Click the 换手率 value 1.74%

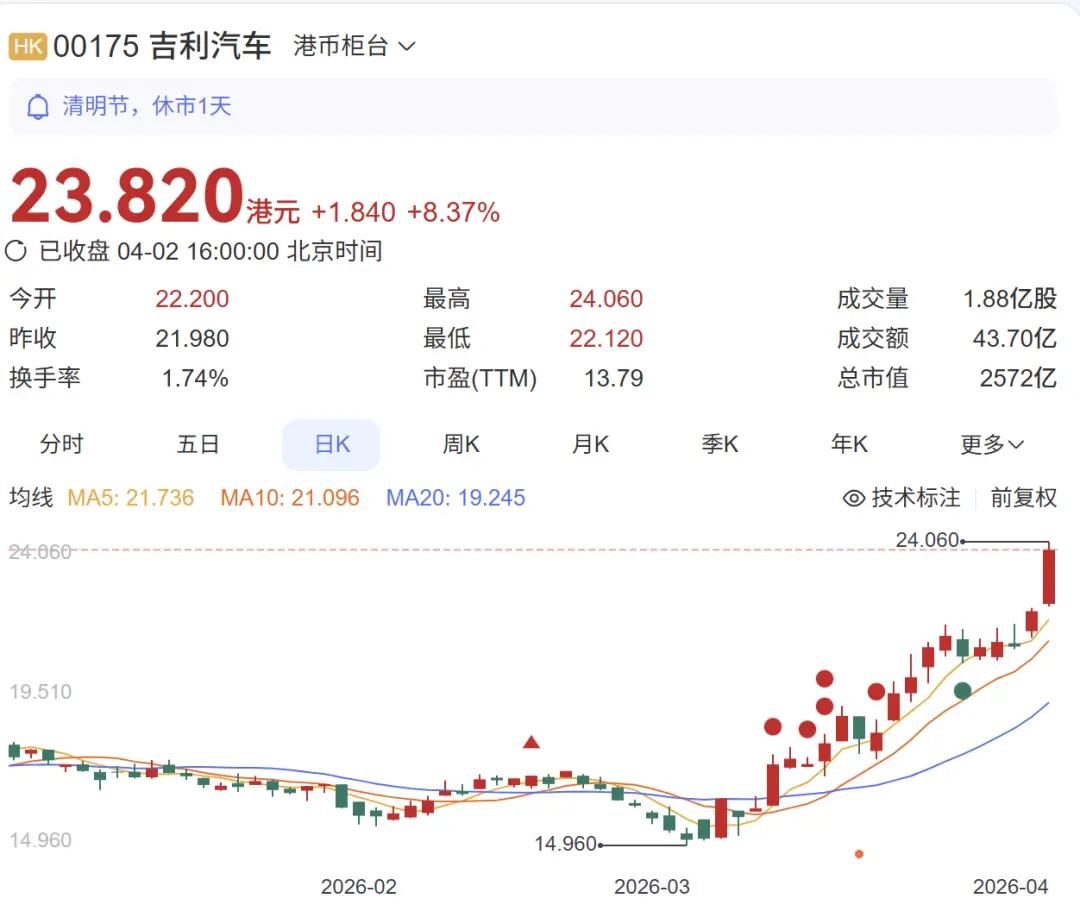(195, 378)
